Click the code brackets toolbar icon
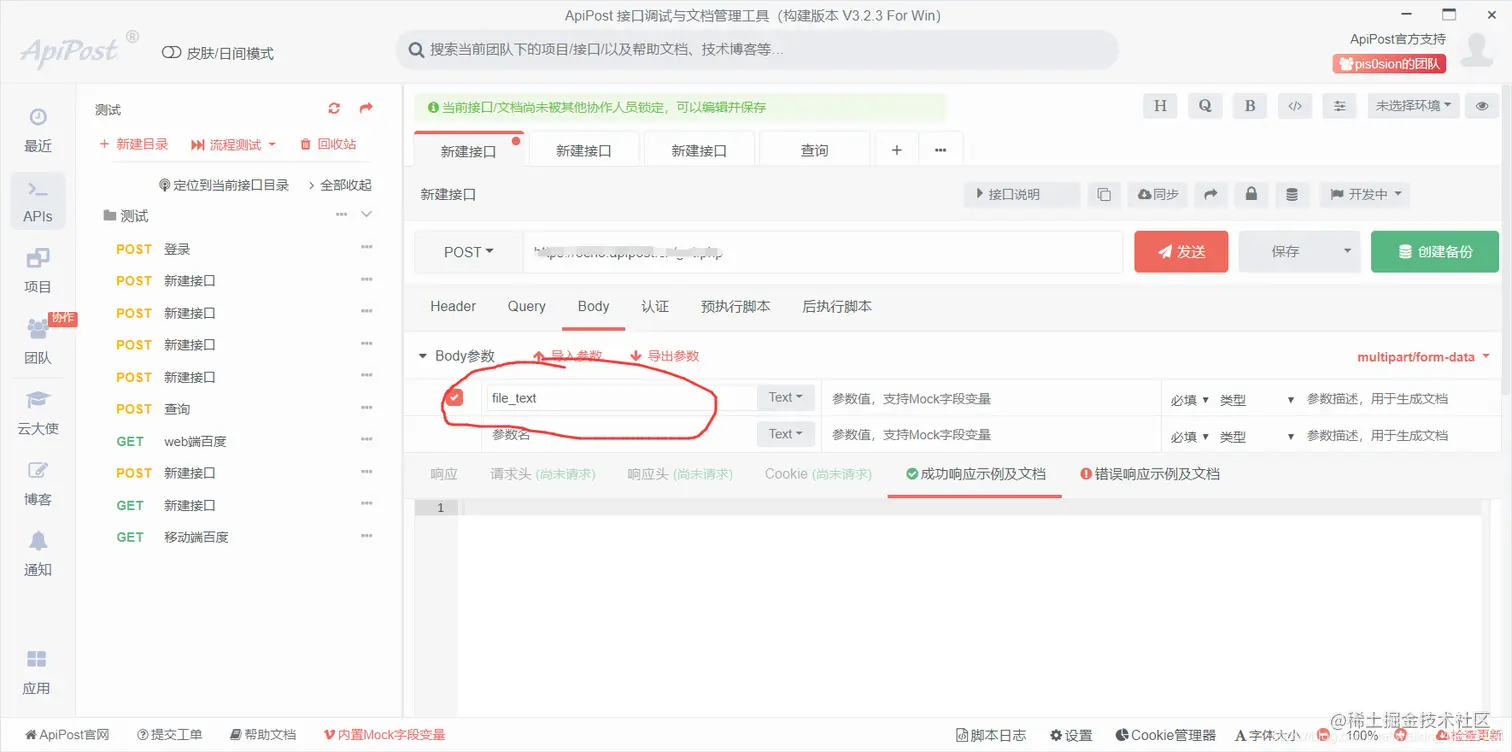Image resolution: width=1512 pixels, height=752 pixels. (x=1295, y=106)
